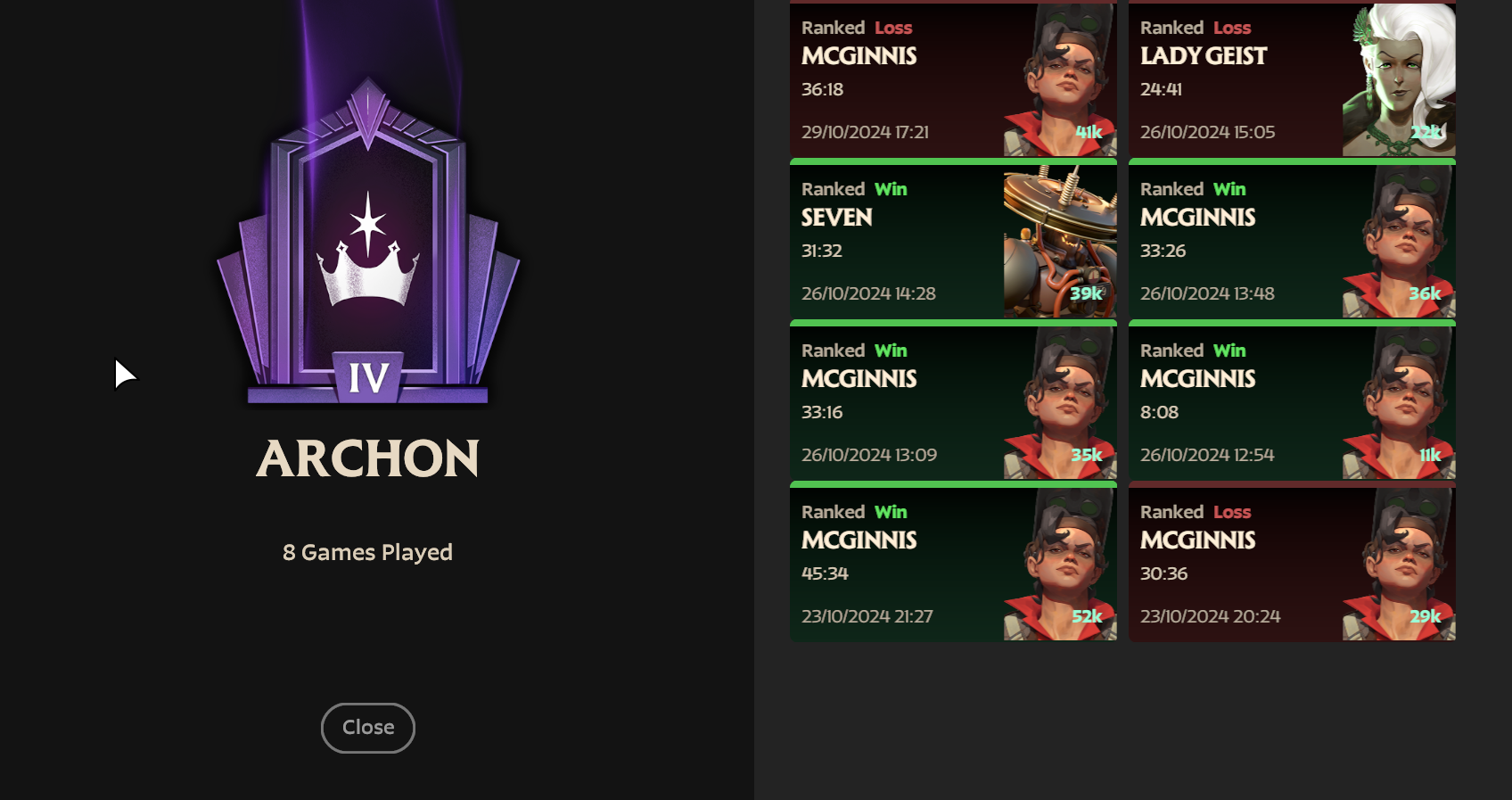Screen dimensions: 1512x800
Task: Select the short 8:08 McGinnis win match
Action: pyautogui.click(x=1292, y=400)
